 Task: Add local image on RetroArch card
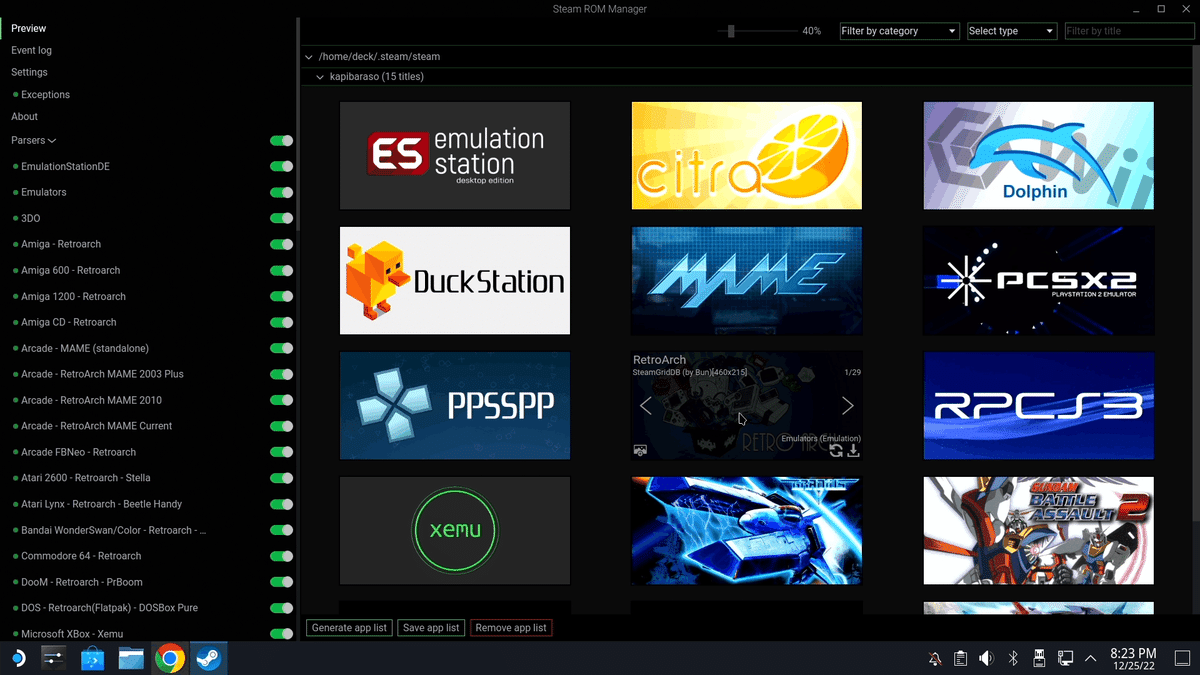point(640,451)
